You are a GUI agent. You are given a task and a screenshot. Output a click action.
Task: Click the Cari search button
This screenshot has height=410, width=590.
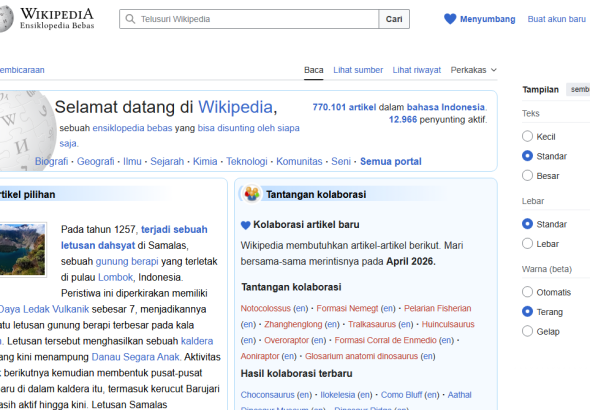pos(394,19)
